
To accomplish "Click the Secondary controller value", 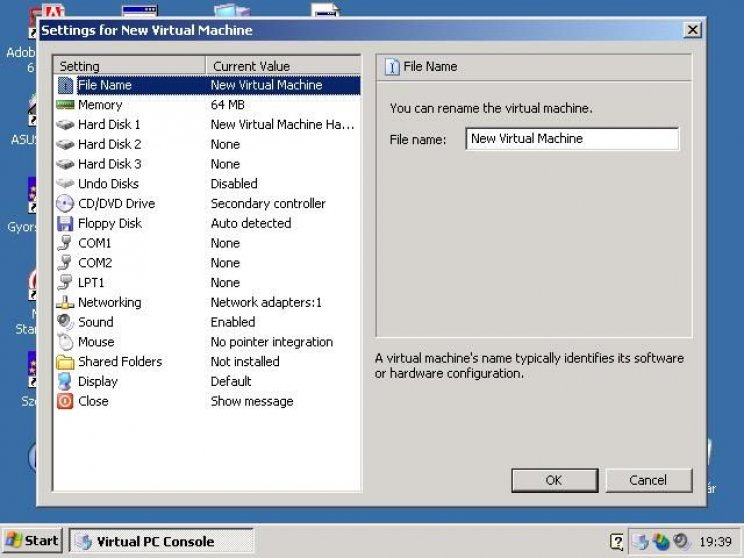I will click(x=268, y=204).
